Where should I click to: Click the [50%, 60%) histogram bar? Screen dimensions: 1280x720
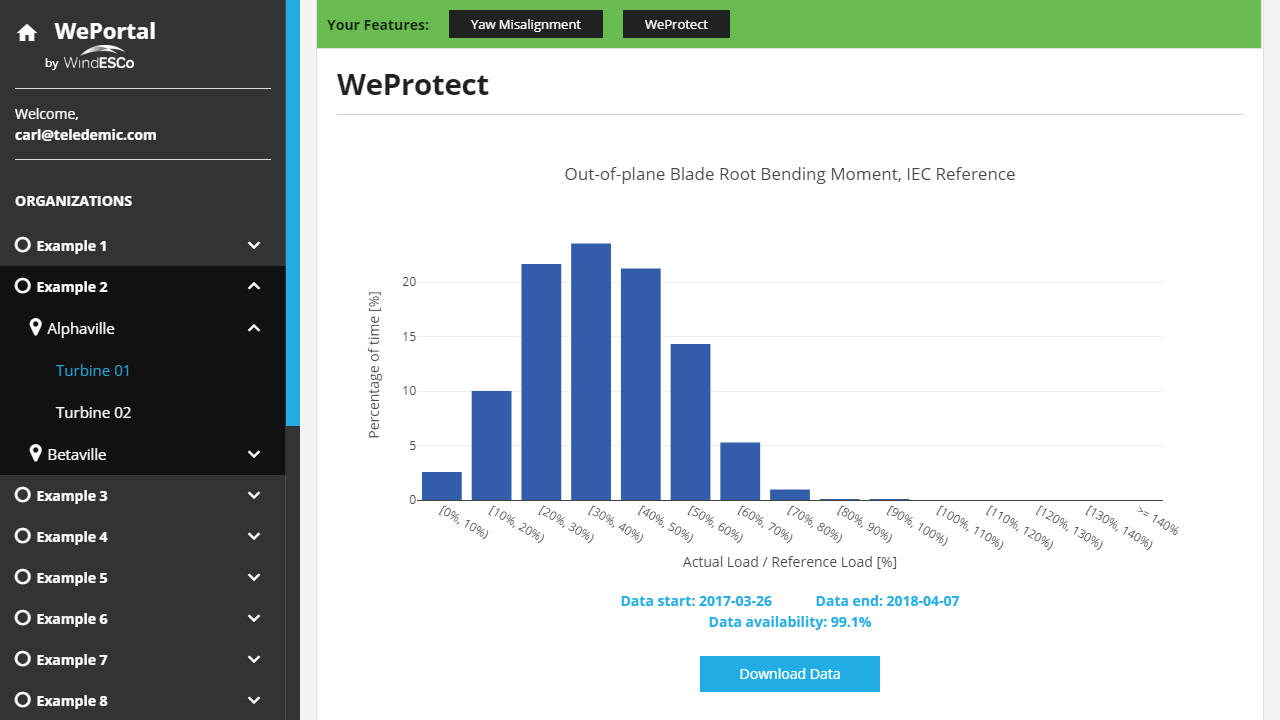tap(691, 422)
